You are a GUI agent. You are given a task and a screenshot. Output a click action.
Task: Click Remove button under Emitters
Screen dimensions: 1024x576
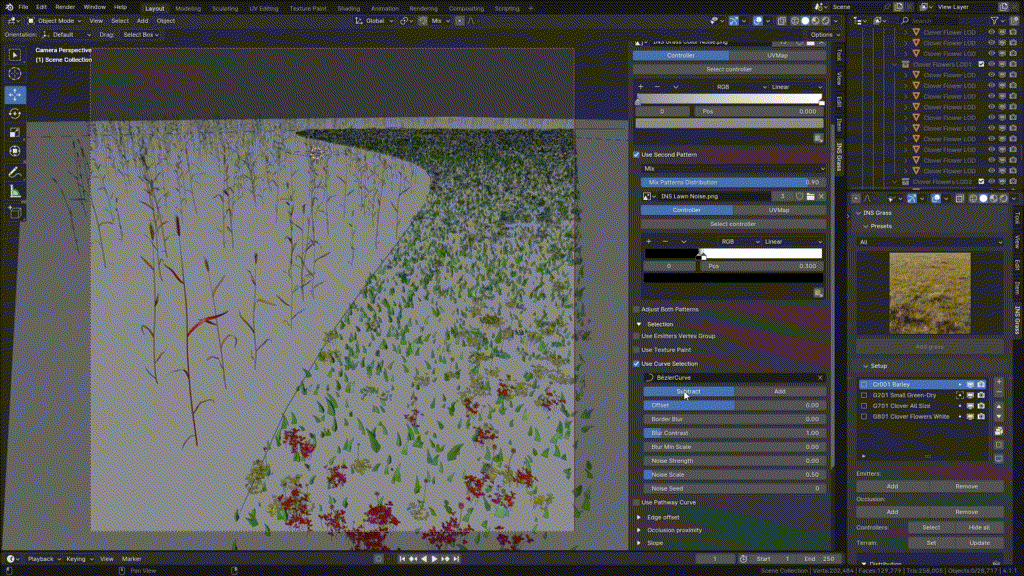[x=967, y=487]
